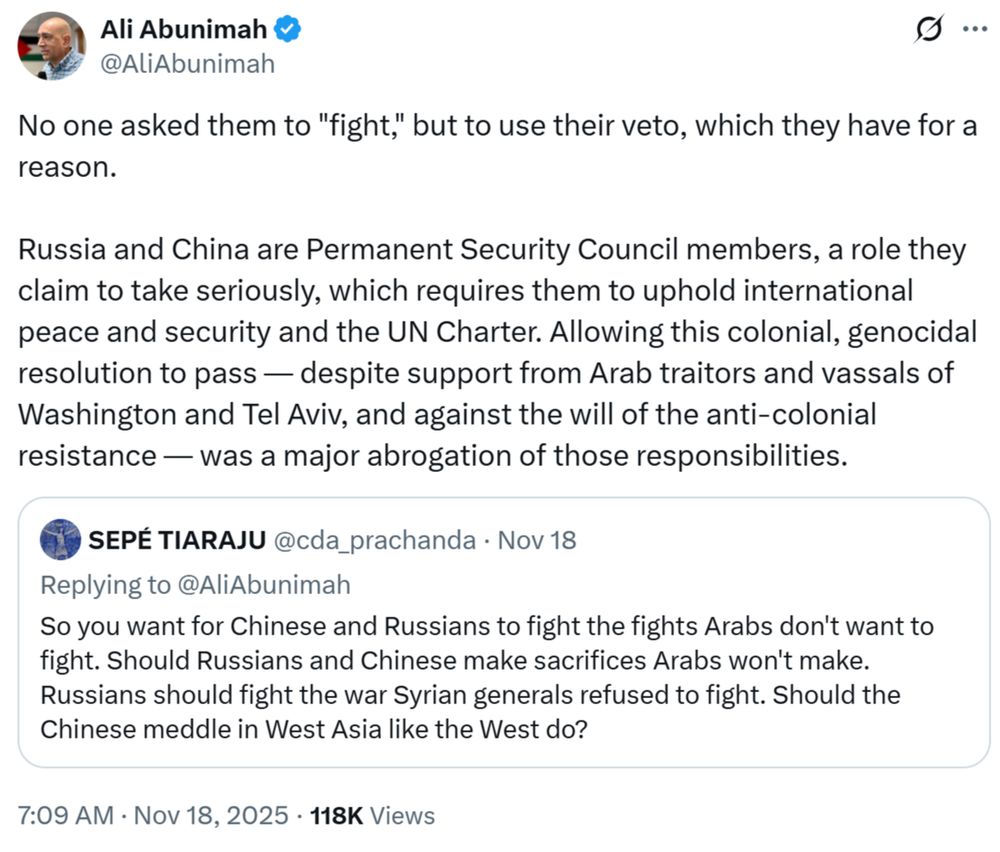Screen dimensions: 1000x852
Task: Click the word 'reason.' in the tweet
Action: click(x=67, y=168)
